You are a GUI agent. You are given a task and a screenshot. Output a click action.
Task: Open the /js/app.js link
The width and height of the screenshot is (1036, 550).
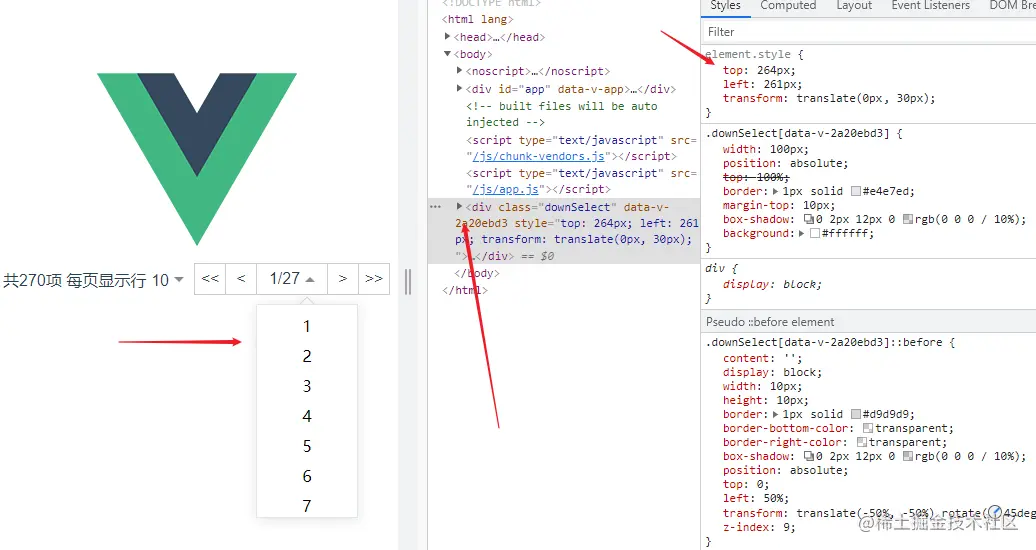click(505, 190)
